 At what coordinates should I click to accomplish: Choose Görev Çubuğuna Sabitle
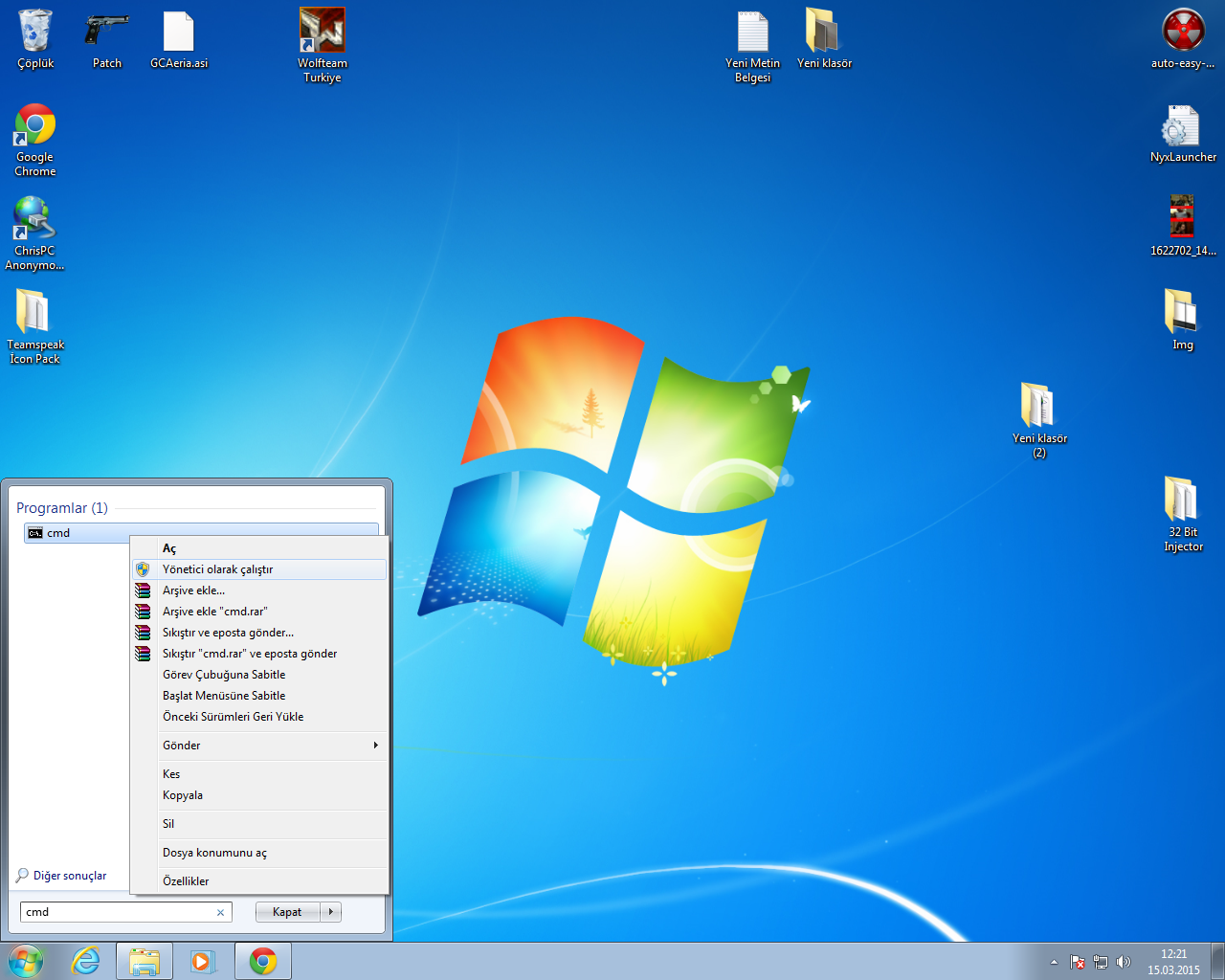[259, 675]
